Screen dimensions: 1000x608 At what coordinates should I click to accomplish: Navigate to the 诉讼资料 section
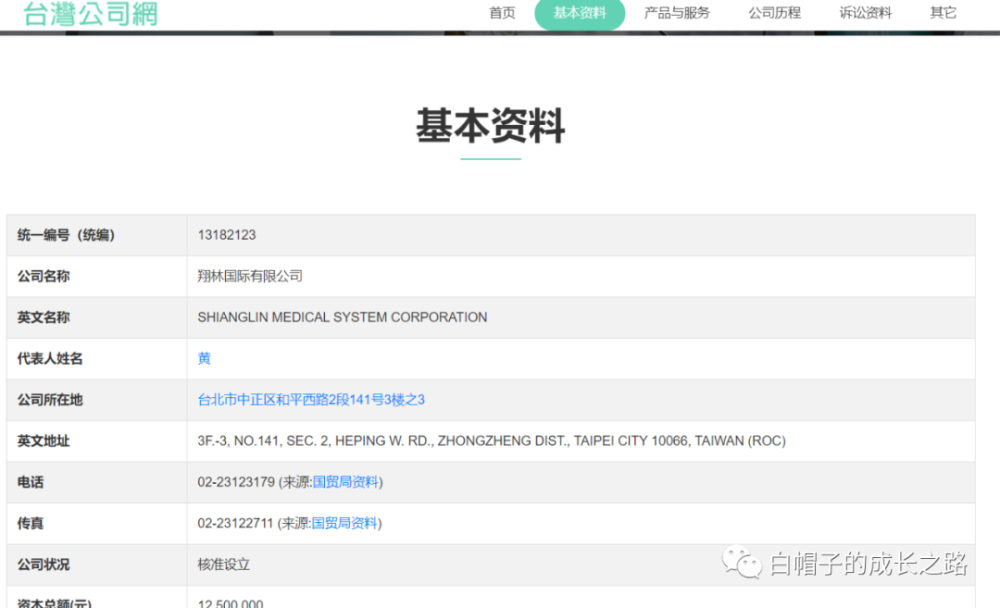865,13
